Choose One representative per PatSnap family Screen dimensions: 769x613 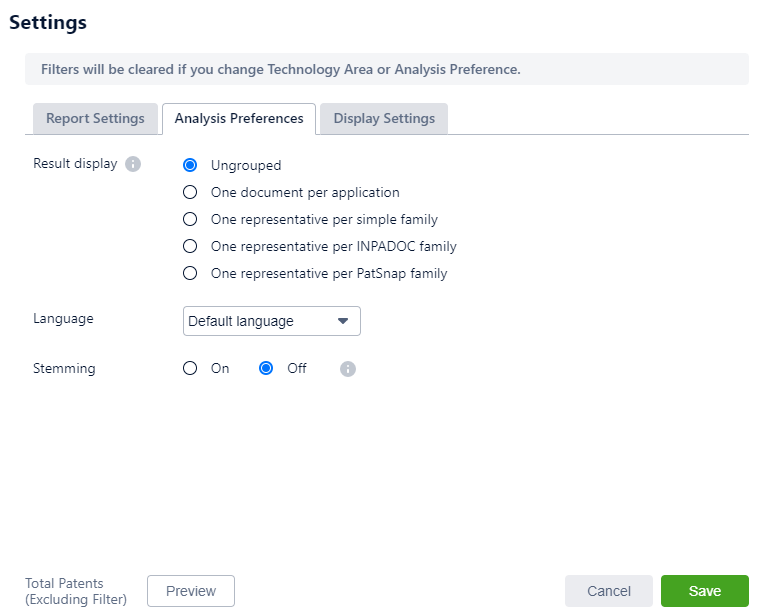click(190, 273)
